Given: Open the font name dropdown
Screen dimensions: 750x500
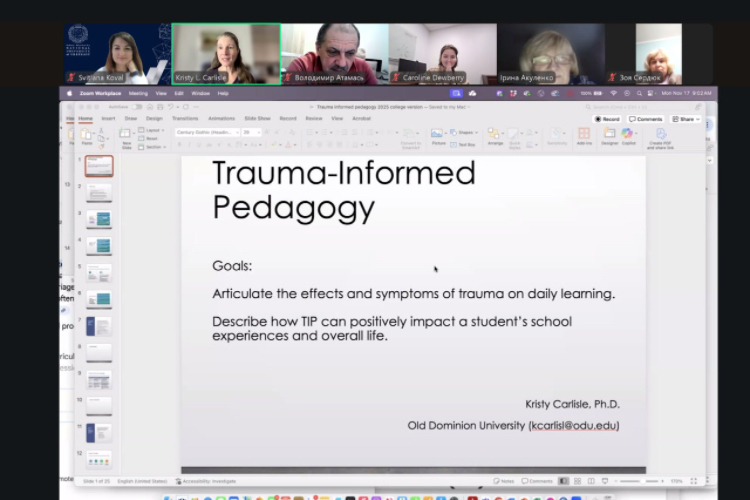Looking at the screenshot, I should (x=208, y=131).
